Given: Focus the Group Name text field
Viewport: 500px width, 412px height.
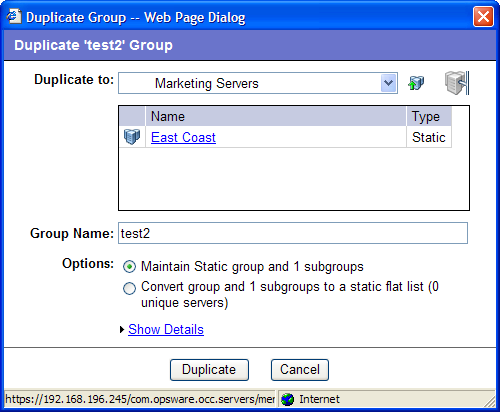Looking at the screenshot, I should coord(293,233).
